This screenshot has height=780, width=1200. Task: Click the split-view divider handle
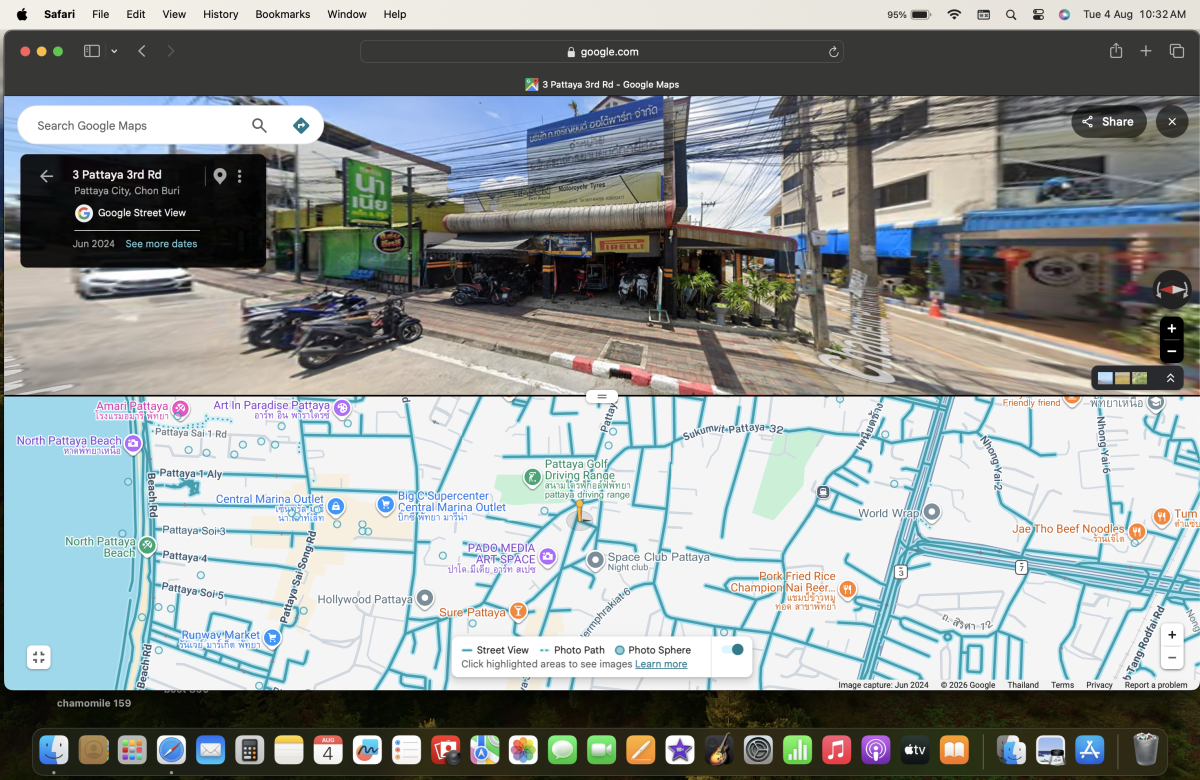pos(602,397)
